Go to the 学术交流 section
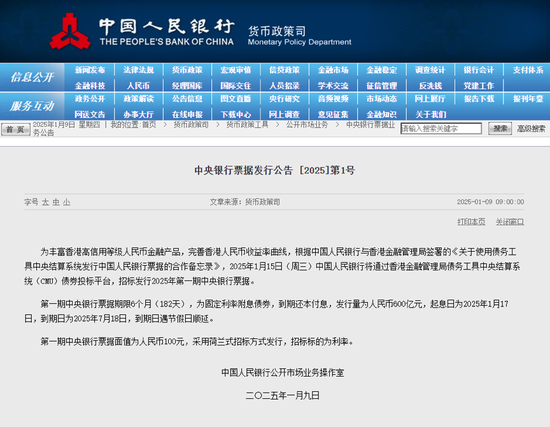The image size is (550, 427). click(x=333, y=86)
